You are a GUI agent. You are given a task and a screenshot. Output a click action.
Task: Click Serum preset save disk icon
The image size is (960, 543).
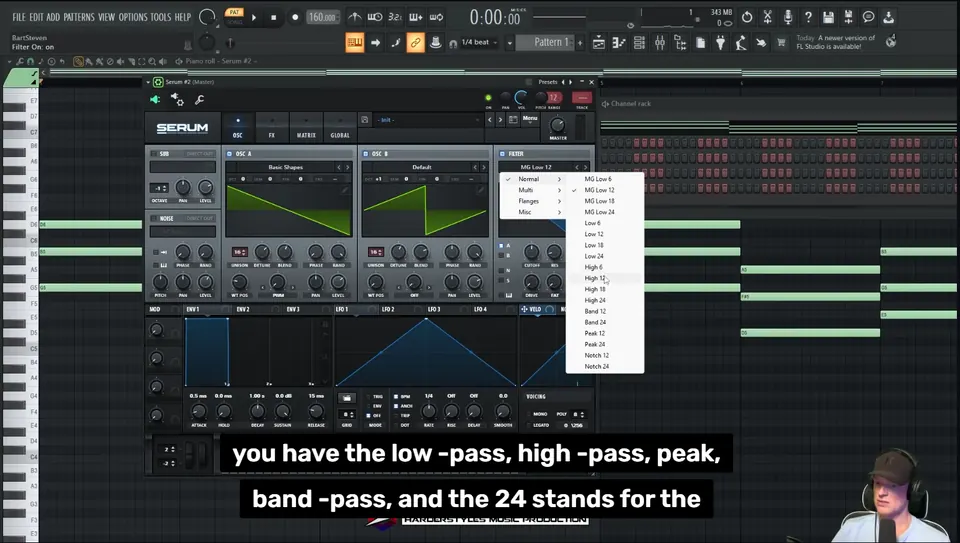pyautogui.click(x=364, y=120)
